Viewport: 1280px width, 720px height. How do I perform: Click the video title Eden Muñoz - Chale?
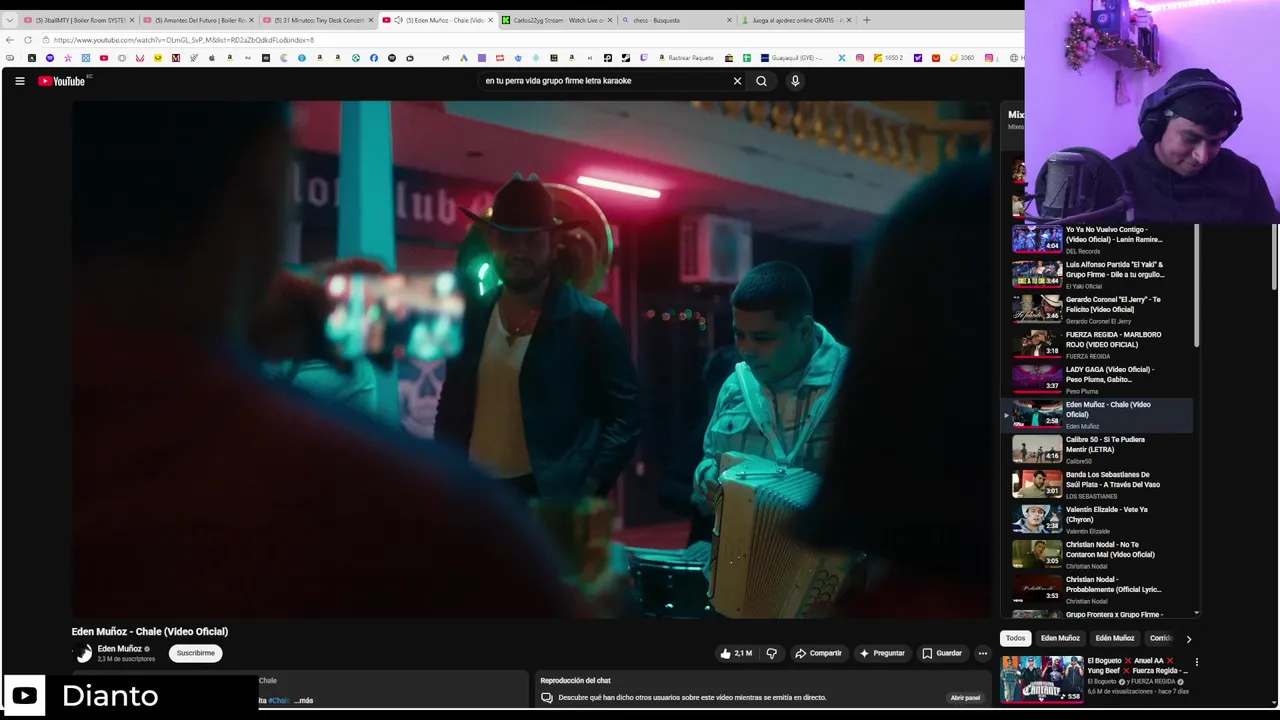(150, 632)
